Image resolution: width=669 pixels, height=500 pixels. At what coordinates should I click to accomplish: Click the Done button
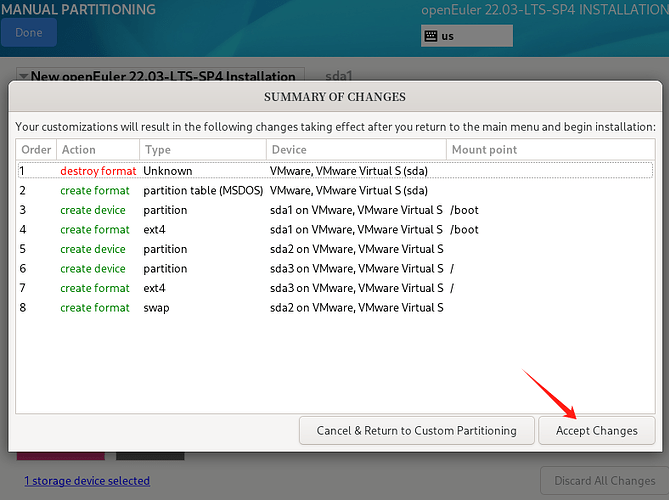point(29,32)
